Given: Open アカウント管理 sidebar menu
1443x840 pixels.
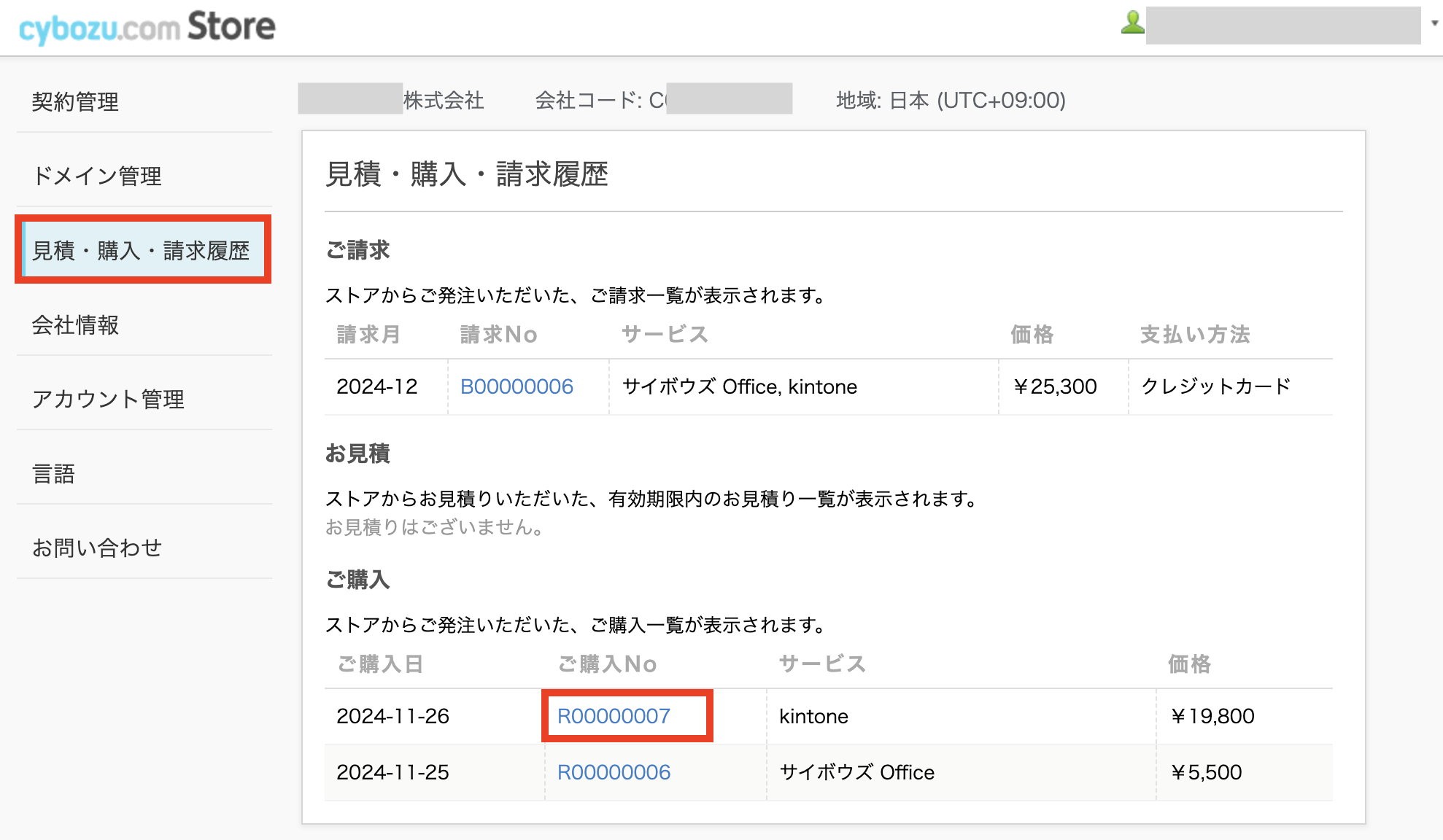Looking at the screenshot, I should (x=108, y=399).
